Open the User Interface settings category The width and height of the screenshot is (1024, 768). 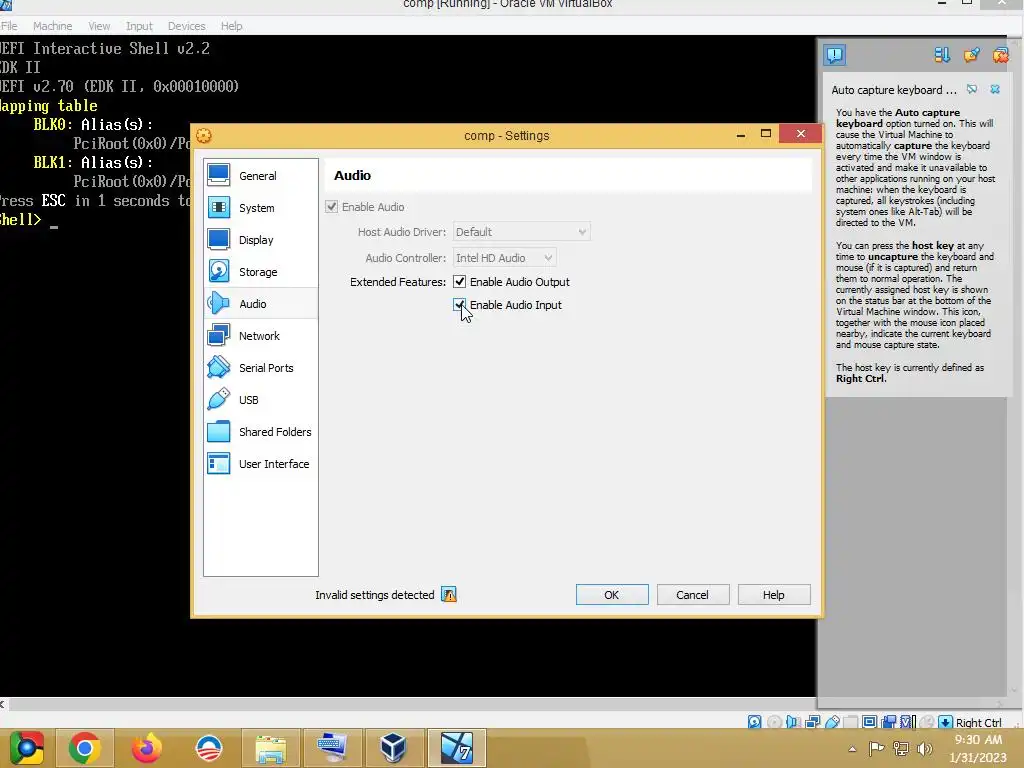pos(261,464)
